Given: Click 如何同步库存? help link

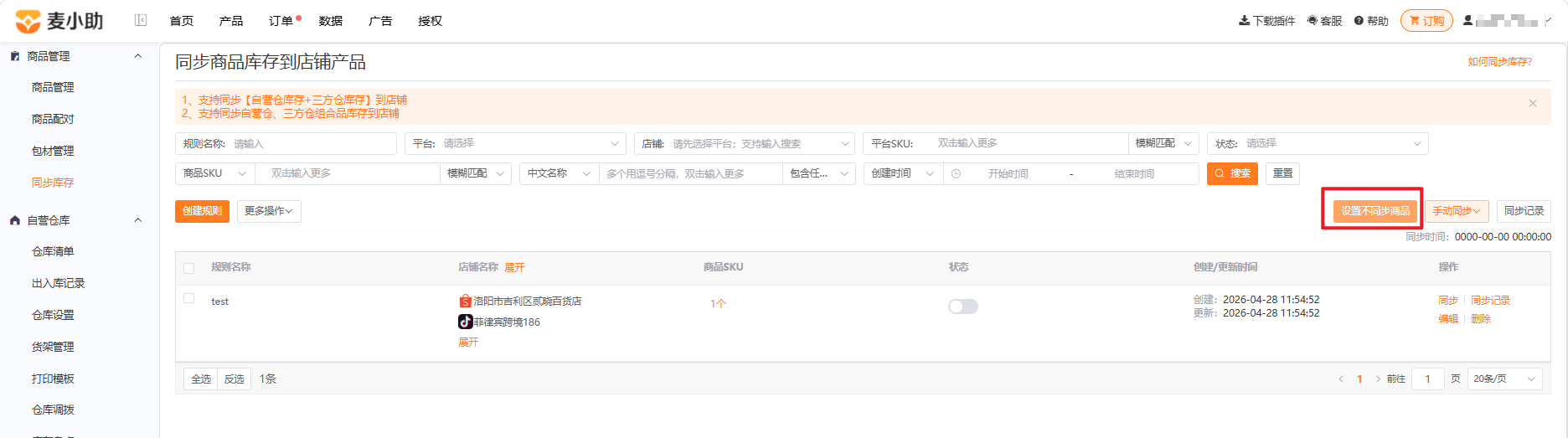Looking at the screenshot, I should (1499, 62).
